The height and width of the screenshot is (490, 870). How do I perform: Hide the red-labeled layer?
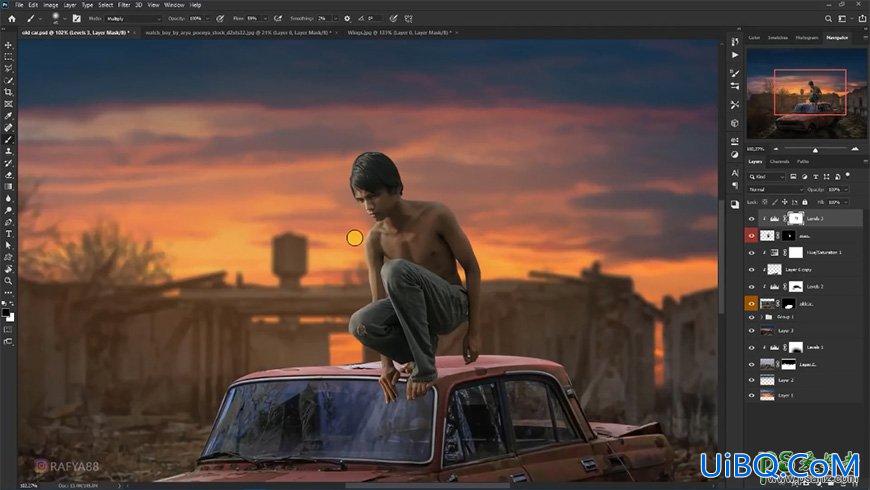(x=751, y=235)
